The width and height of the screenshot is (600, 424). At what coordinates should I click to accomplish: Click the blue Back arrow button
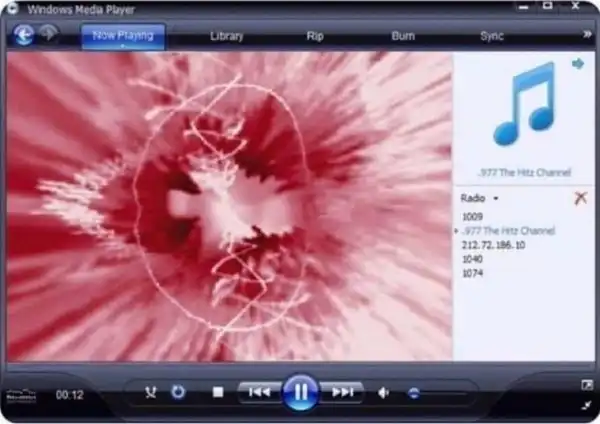pyautogui.click(x=24, y=35)
